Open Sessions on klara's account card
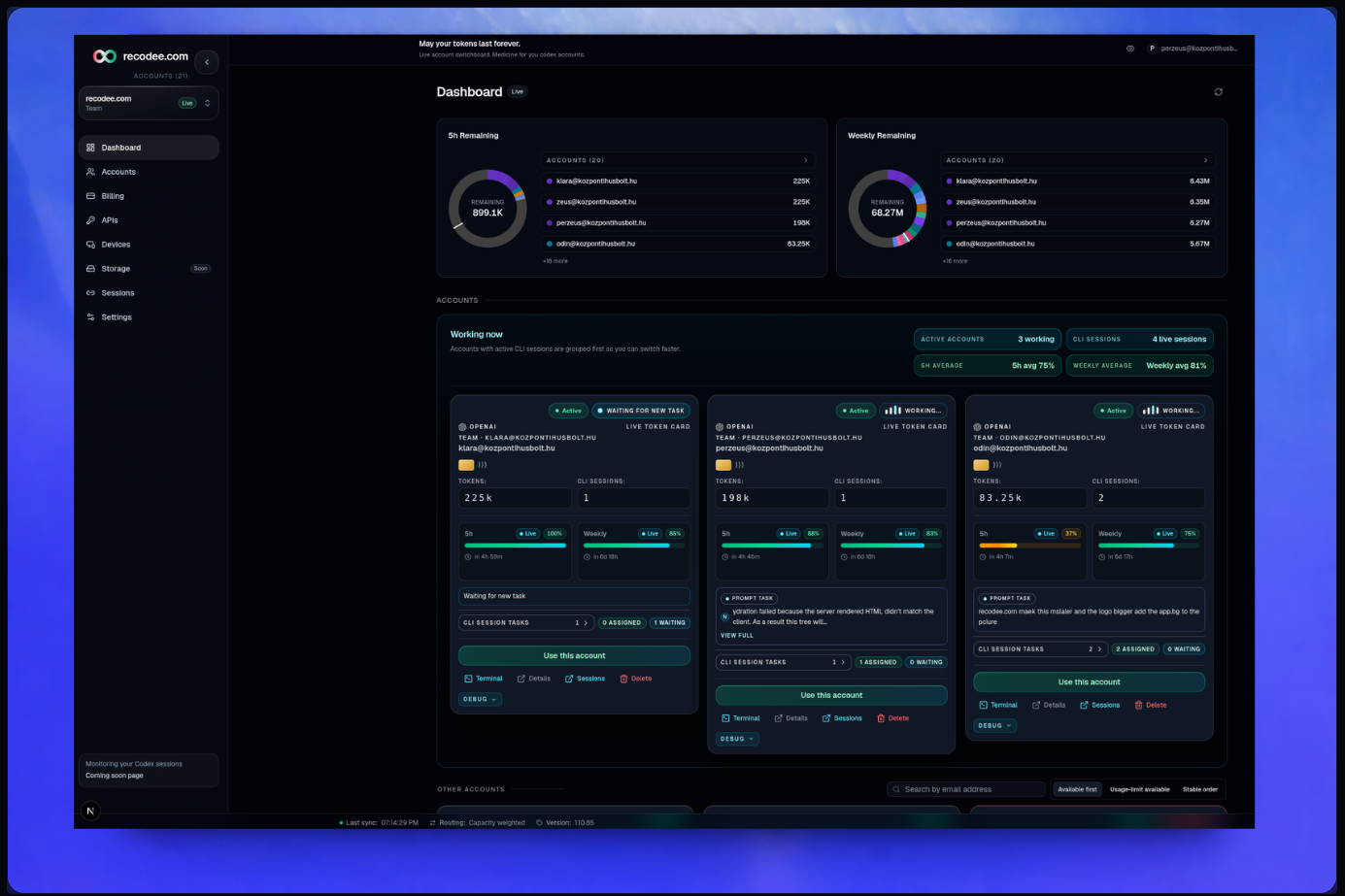Viewport: 1345px width, 896px height. [585, 679]
